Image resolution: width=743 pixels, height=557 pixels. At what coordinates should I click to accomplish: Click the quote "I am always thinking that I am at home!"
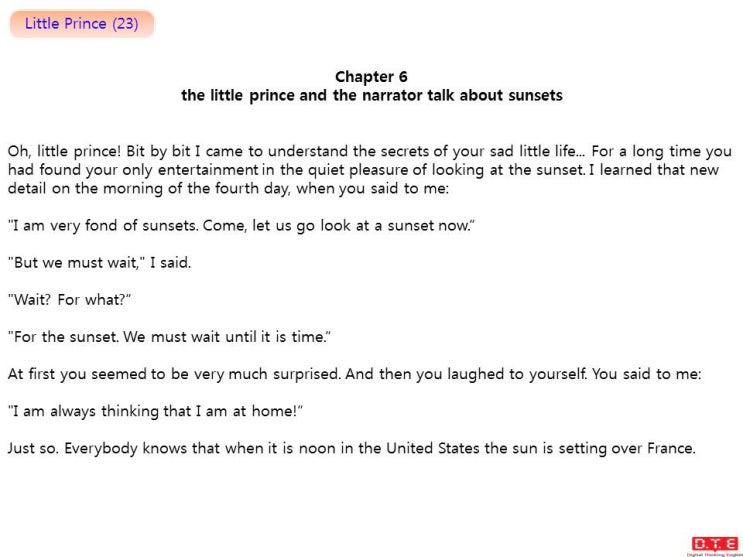click(155, 411)
